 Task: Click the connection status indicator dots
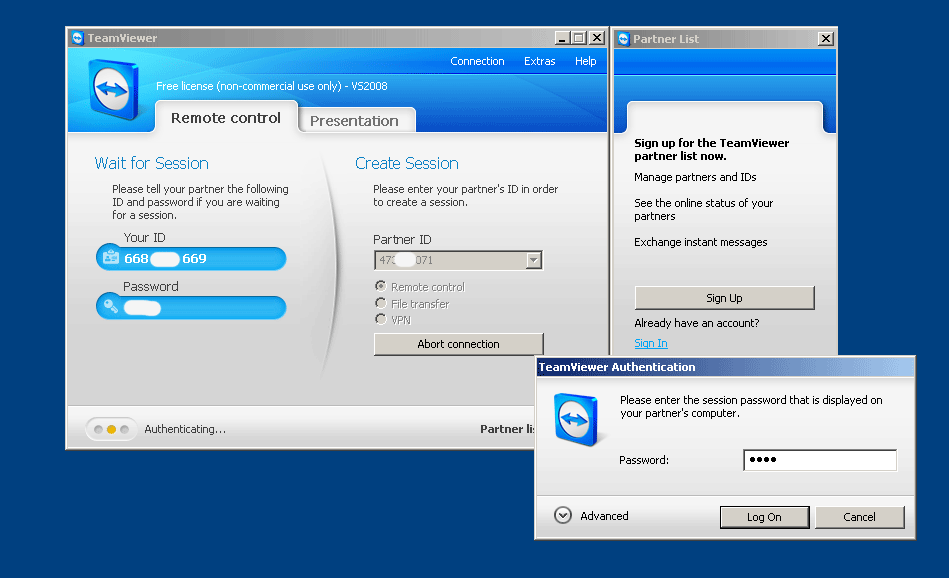[111, 429]
